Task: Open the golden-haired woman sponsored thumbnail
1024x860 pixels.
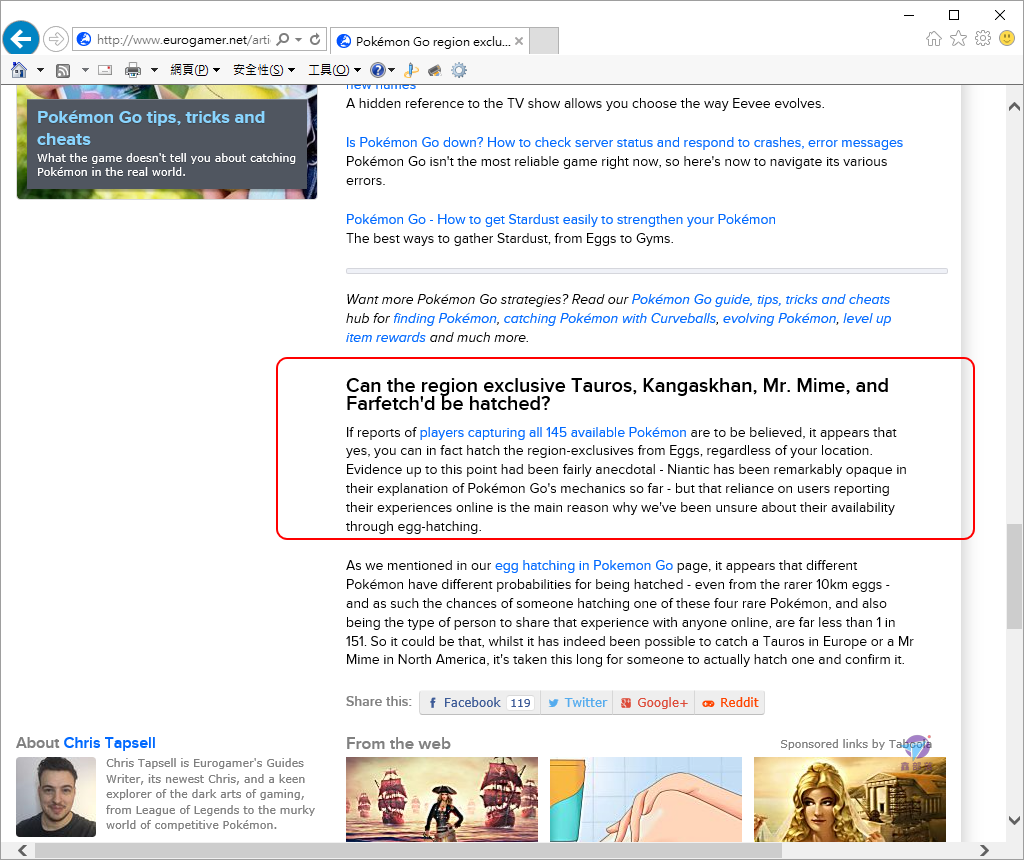Action: pos(850,799)
